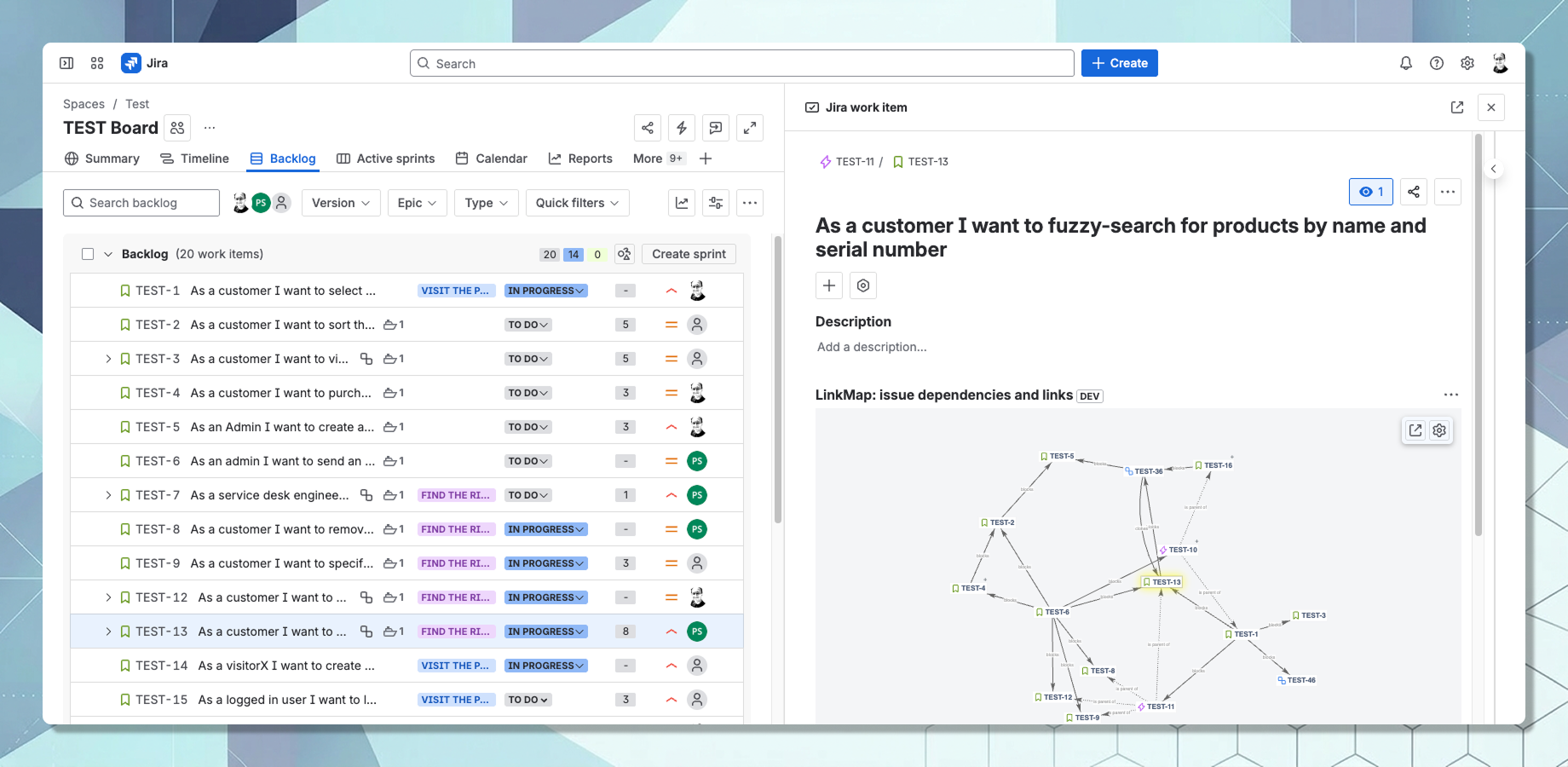Expand the board to fullscreen
The image size is (1568, 767).
click(750, 128)
